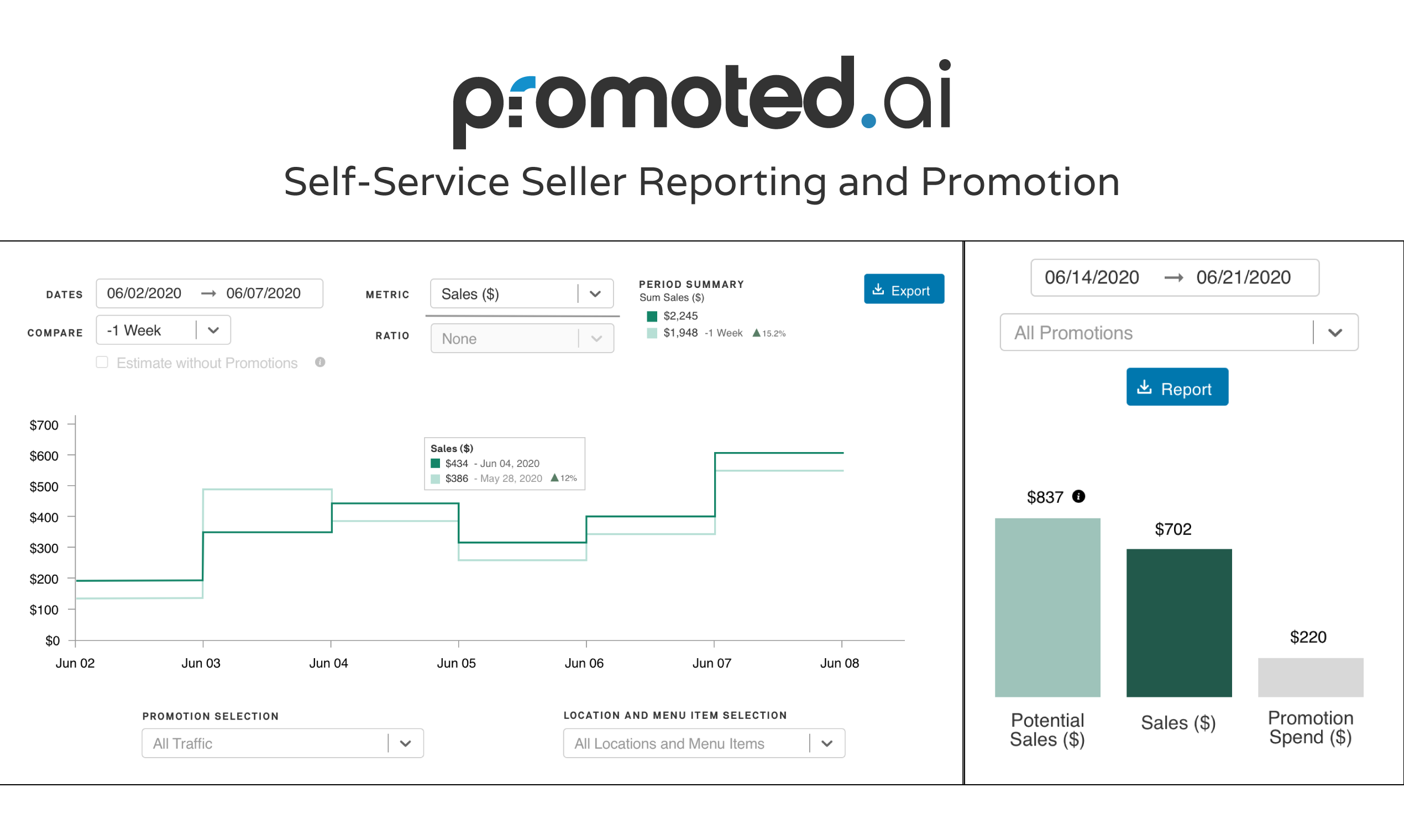Open the Metric dropdown showing Sales ($)

pyautogui.click(x=595, y=294)
